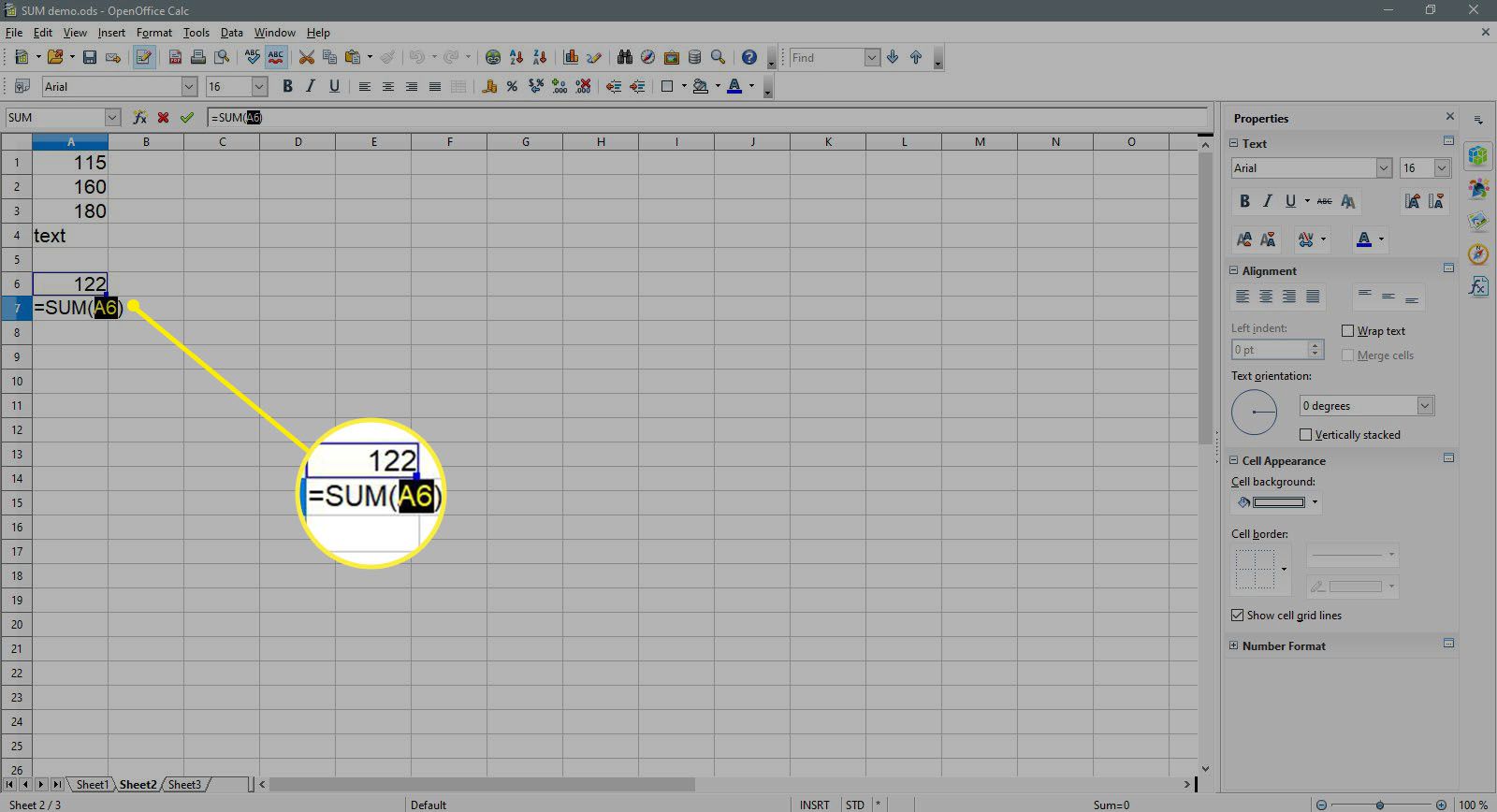Open Text section more options button
Screen dimensions: 1497x812
[x=1448, y=141]
